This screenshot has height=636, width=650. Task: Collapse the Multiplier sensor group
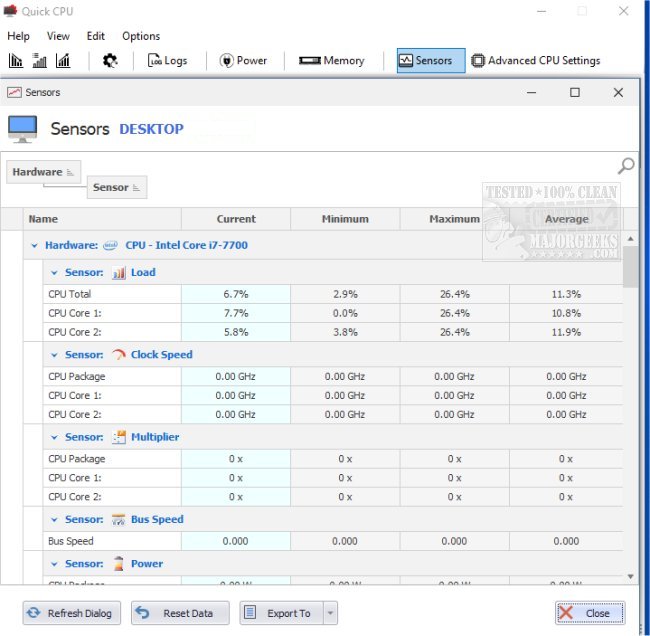coord(54,437)
